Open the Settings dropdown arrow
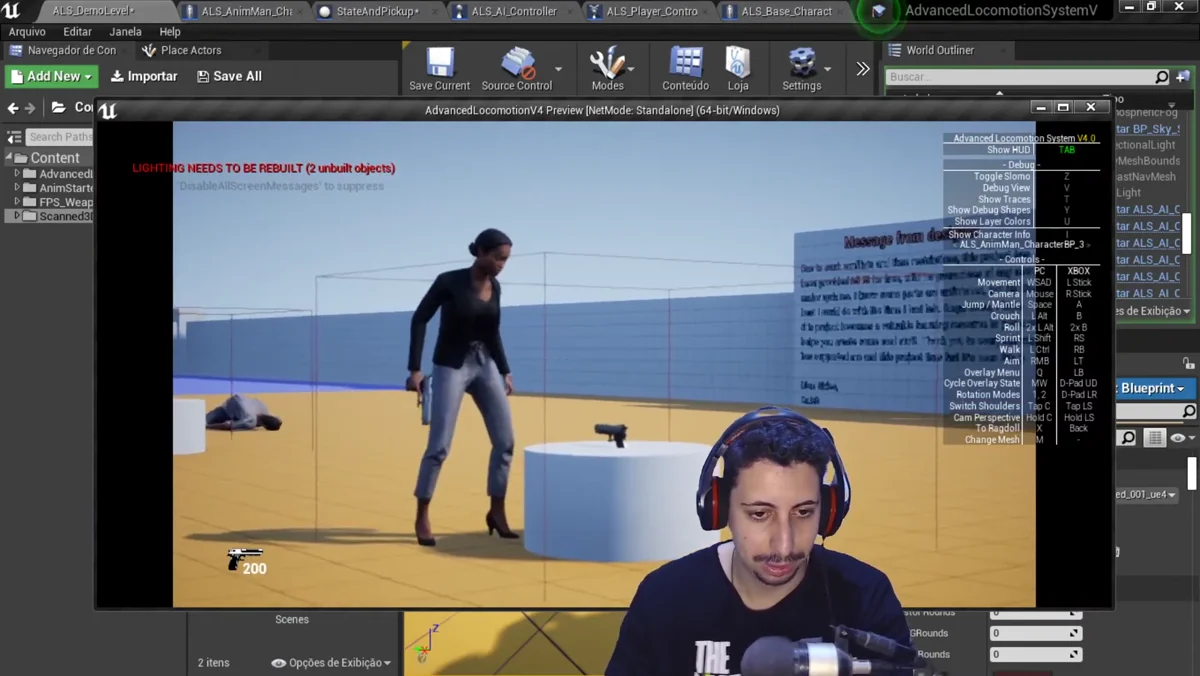This screenshot has width=1200, height=676. coord(828,69)
